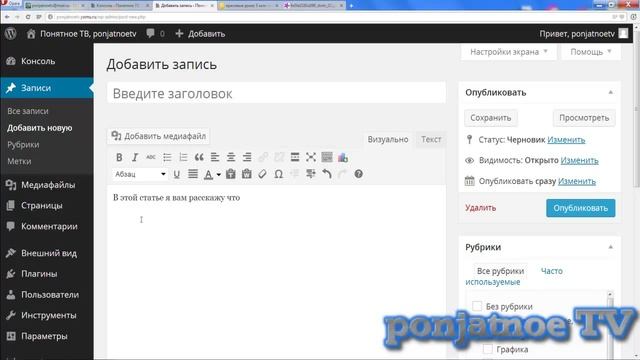Insert the Read More tag
Screen dimensions: 640x360
(x=295, y=158)
